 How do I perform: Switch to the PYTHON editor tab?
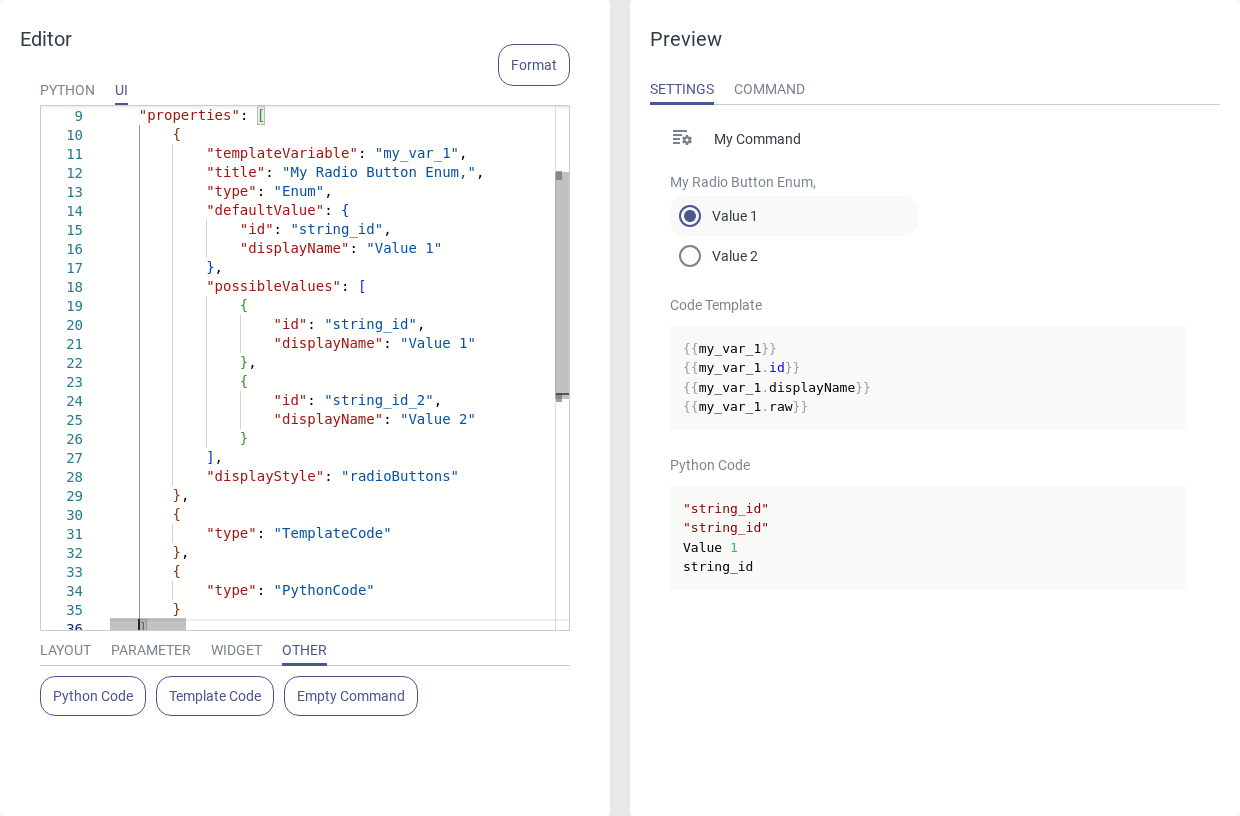(x=67, y=90)
